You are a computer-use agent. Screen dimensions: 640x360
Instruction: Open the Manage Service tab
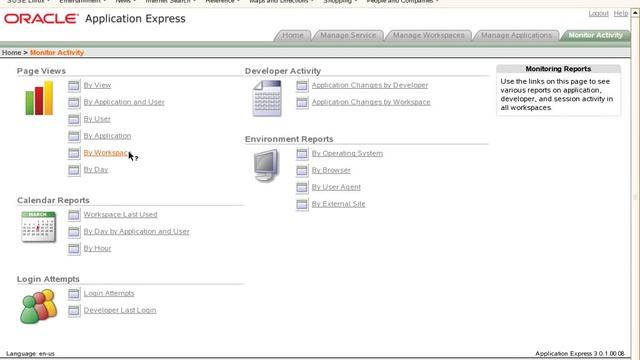[348, 36]
